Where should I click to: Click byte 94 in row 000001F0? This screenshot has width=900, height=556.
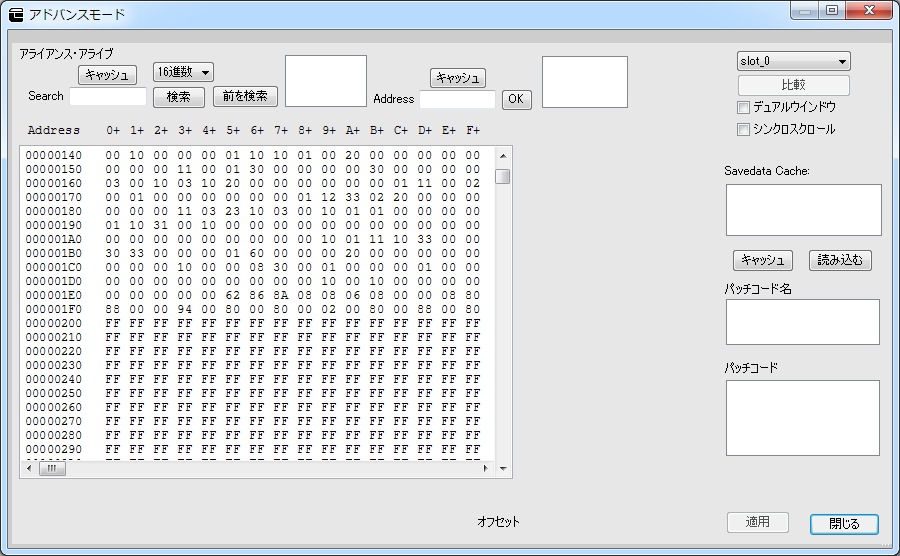click(x=184, y=309)
